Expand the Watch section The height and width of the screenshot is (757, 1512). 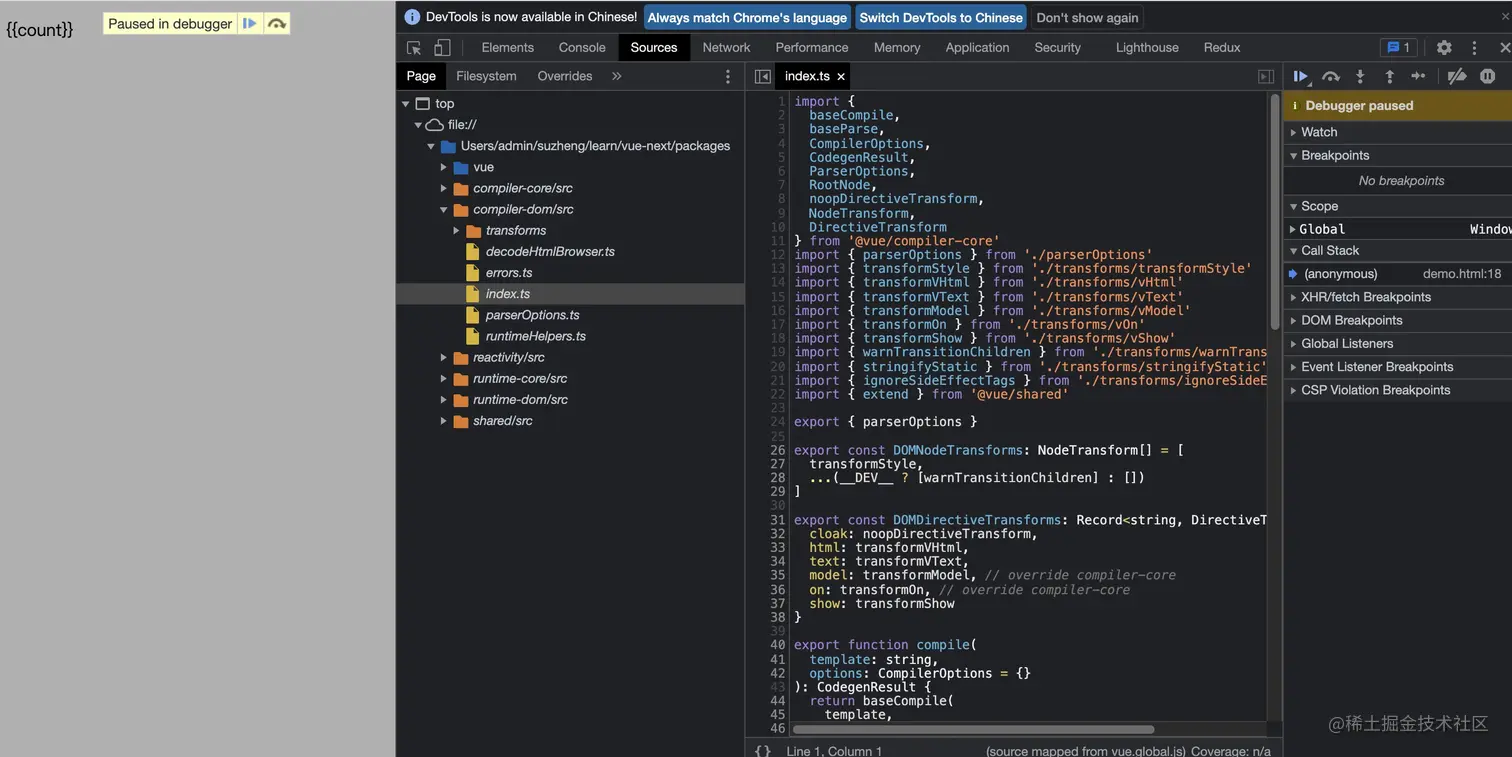click(x=1318, y=132)
